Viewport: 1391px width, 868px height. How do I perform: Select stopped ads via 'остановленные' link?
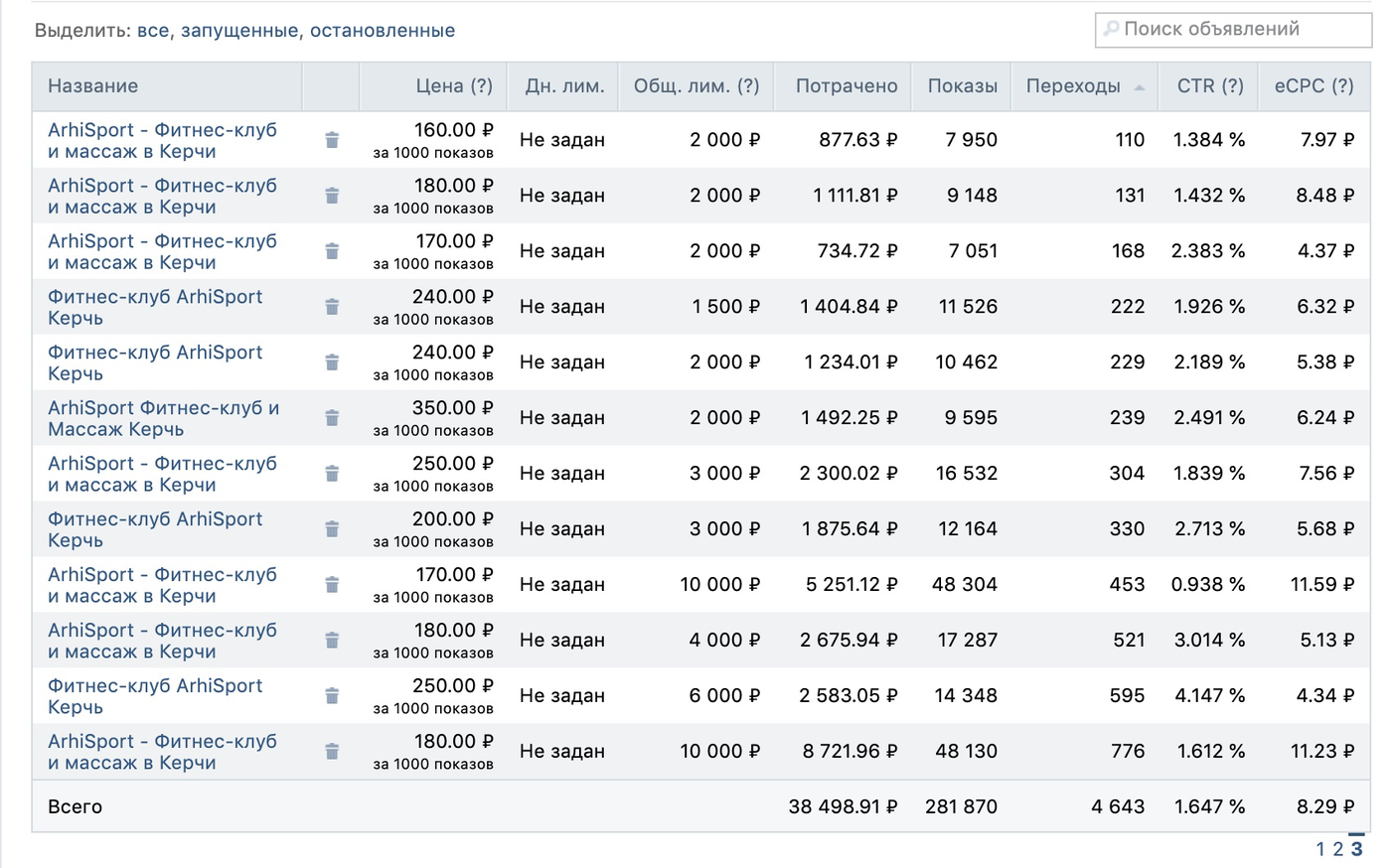[x=383, y=31]
